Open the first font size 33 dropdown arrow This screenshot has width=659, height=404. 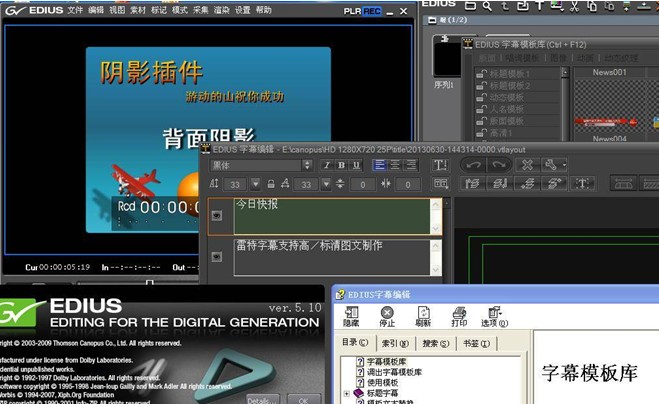click(255, 184)
